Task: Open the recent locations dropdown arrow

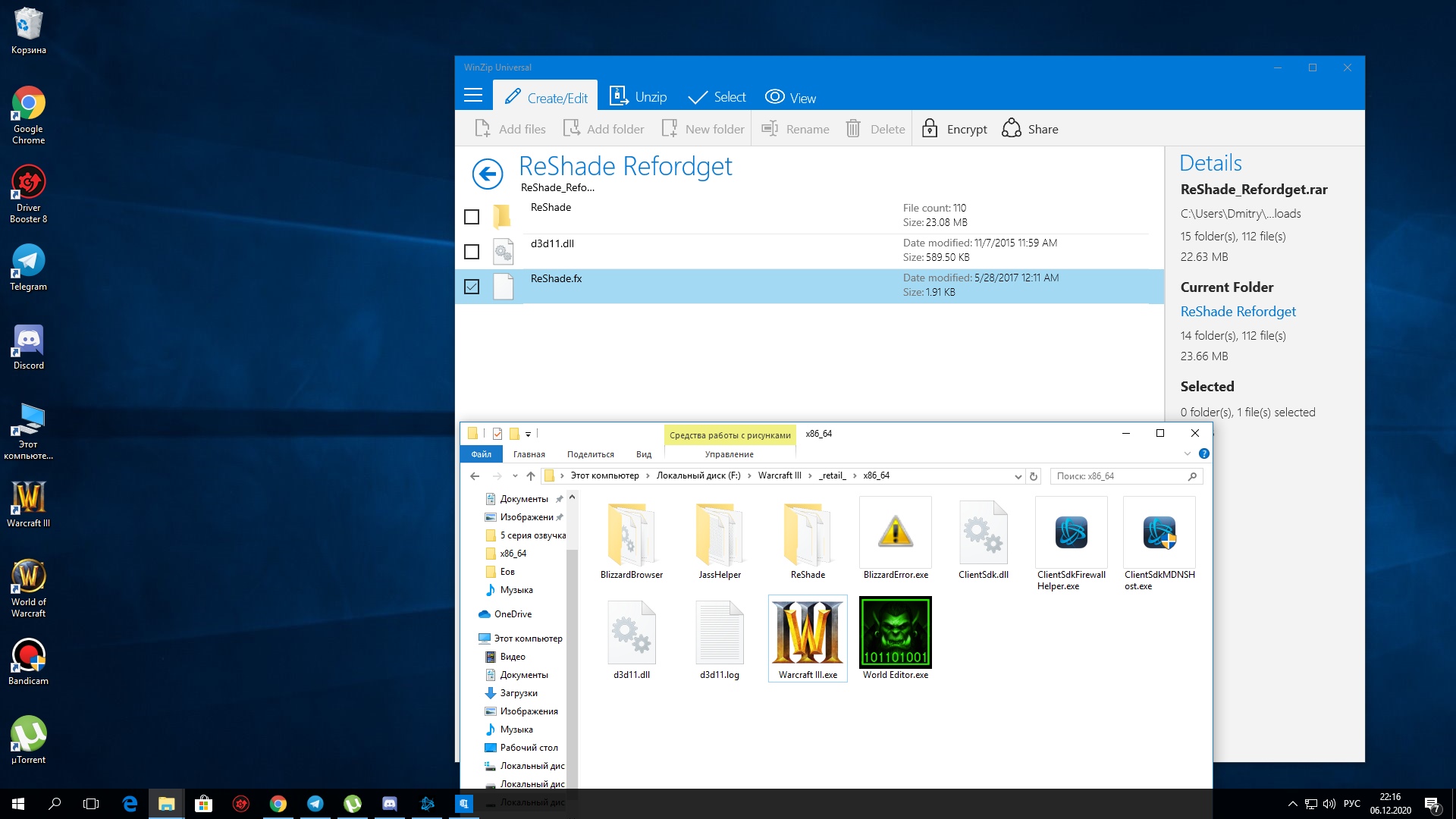Action: (515, 476)
